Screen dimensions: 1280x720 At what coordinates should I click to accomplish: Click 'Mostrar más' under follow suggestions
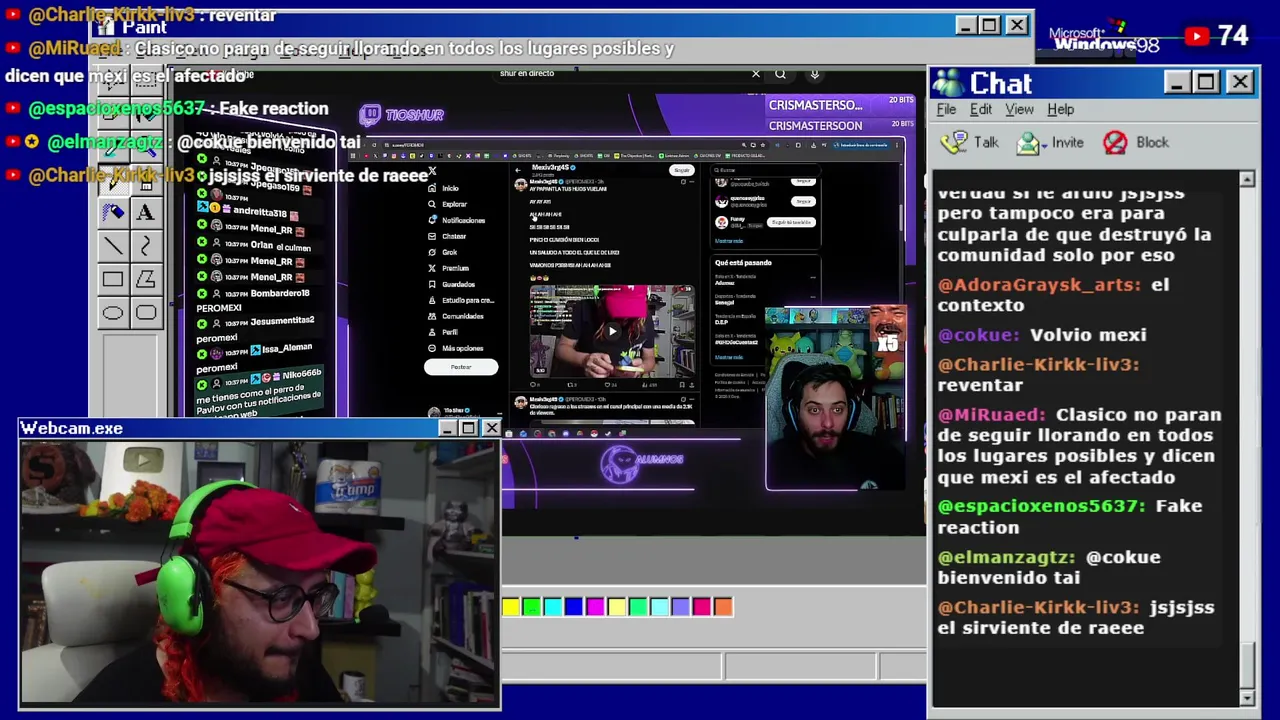[729, 241]
